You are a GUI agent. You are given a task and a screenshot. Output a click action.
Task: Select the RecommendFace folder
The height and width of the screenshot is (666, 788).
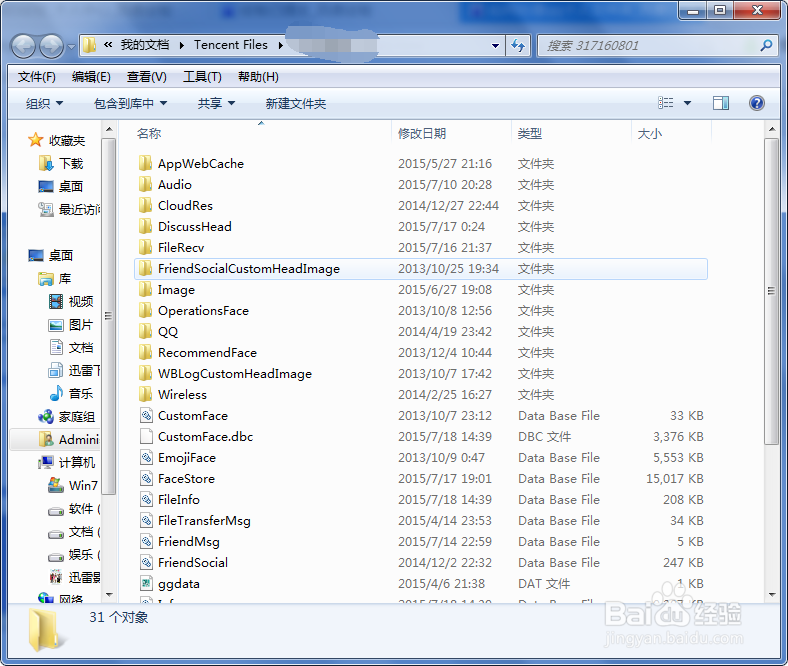pyautogui.click(x=207, y=353)
